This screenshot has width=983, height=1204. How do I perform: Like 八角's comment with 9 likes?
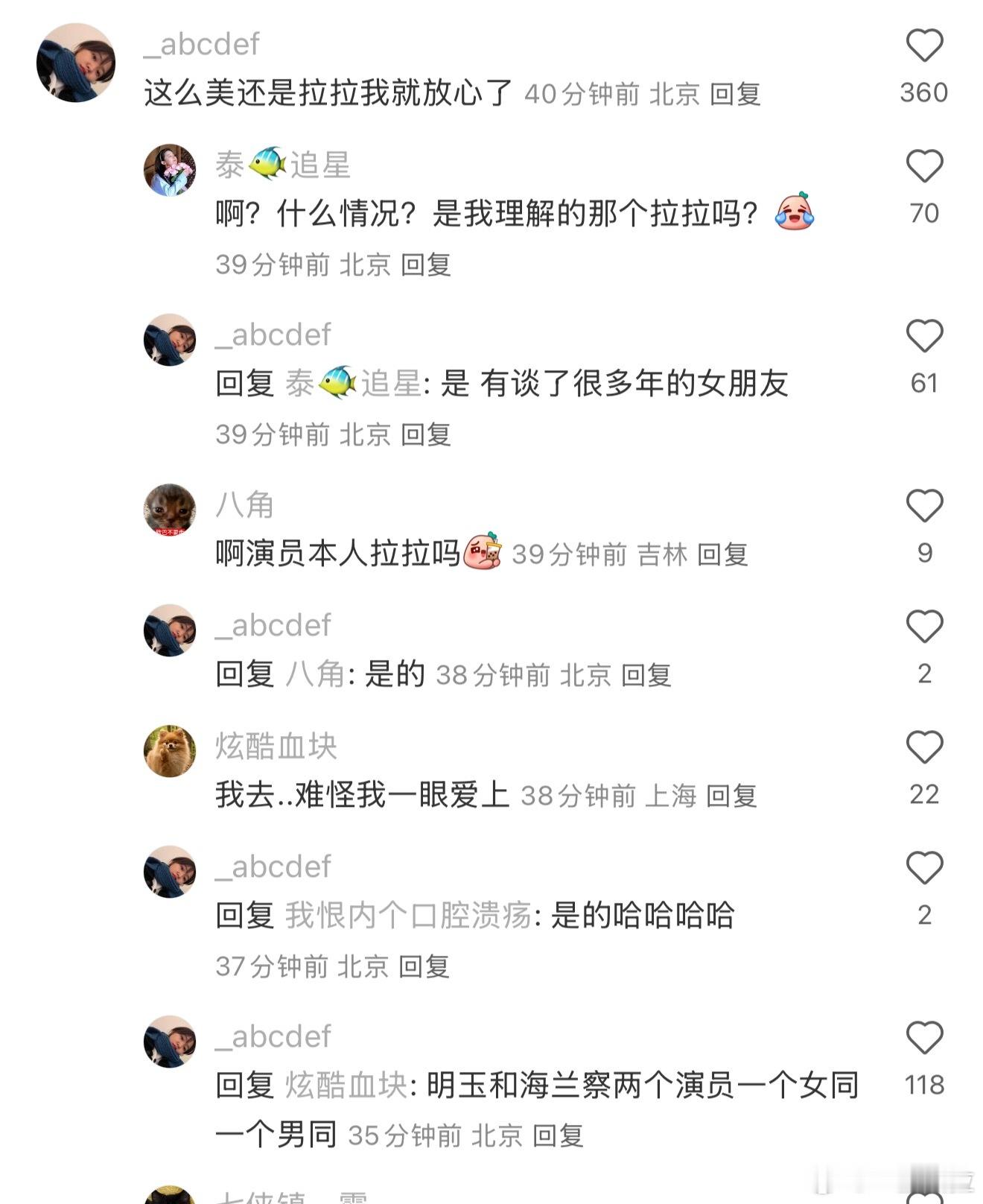(924, 506)
